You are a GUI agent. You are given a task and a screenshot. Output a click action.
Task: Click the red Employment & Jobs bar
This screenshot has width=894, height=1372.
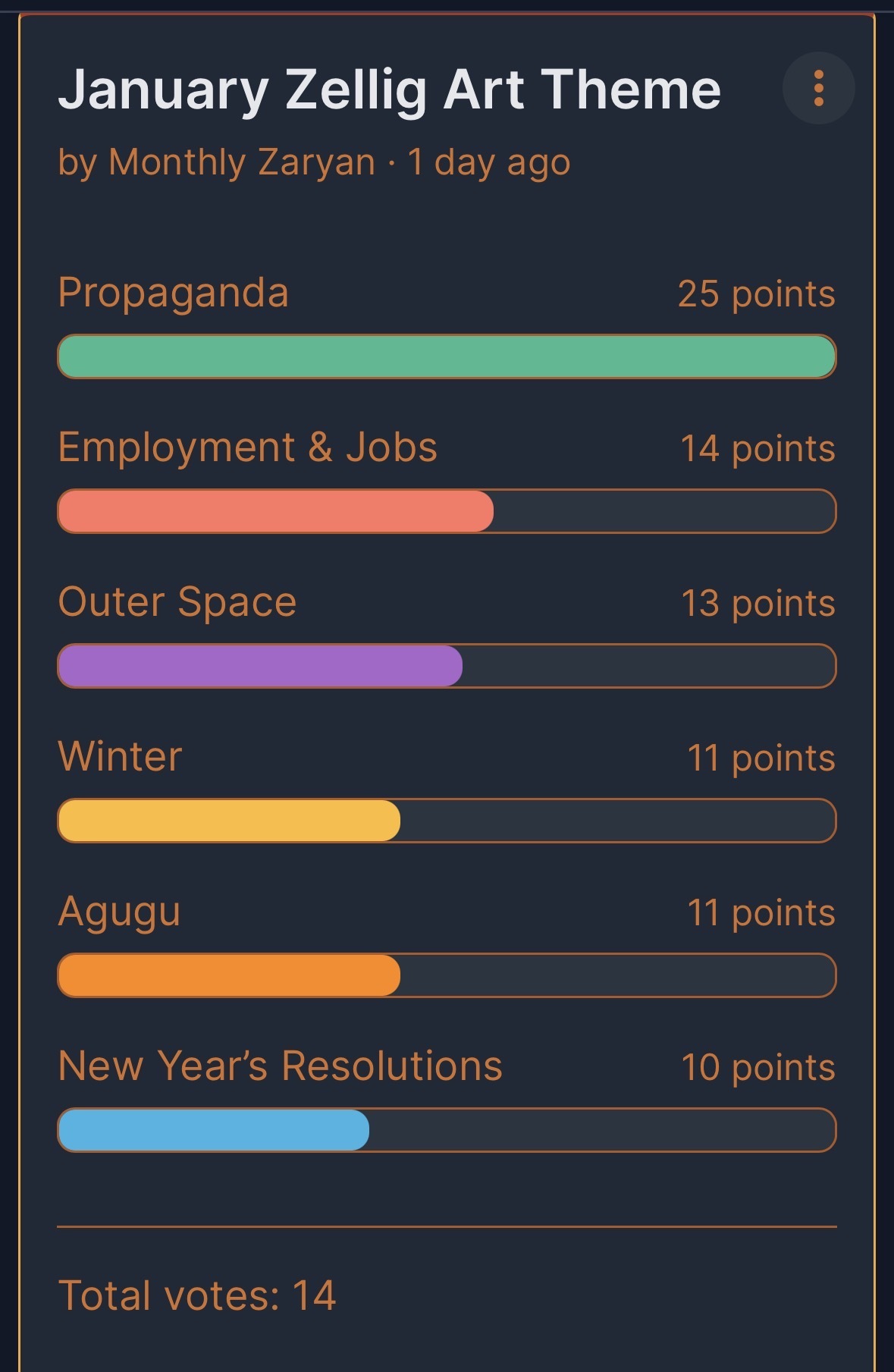pos(276,511)
